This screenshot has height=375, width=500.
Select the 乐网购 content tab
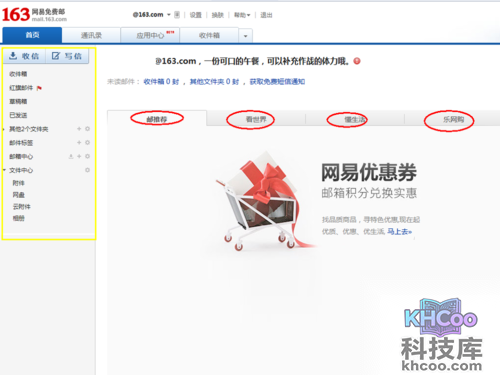click(453, 119)
